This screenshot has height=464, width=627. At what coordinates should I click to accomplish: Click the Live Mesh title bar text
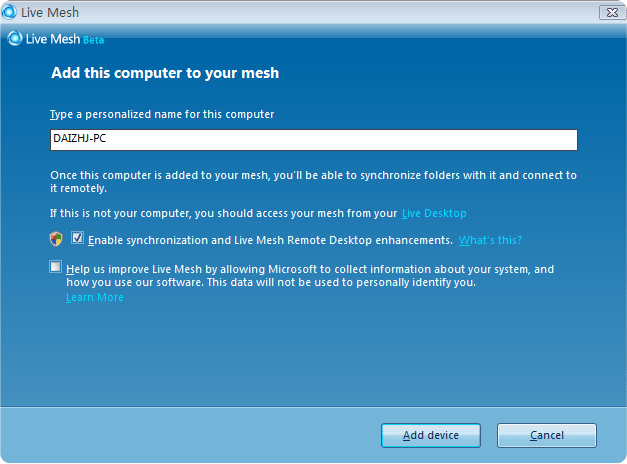pyautogui.click(x=50, y=12)
